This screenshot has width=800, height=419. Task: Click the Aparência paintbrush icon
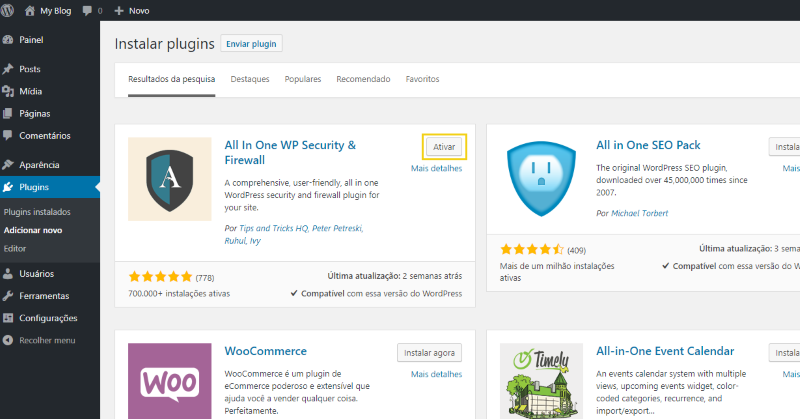pos(8,165)
